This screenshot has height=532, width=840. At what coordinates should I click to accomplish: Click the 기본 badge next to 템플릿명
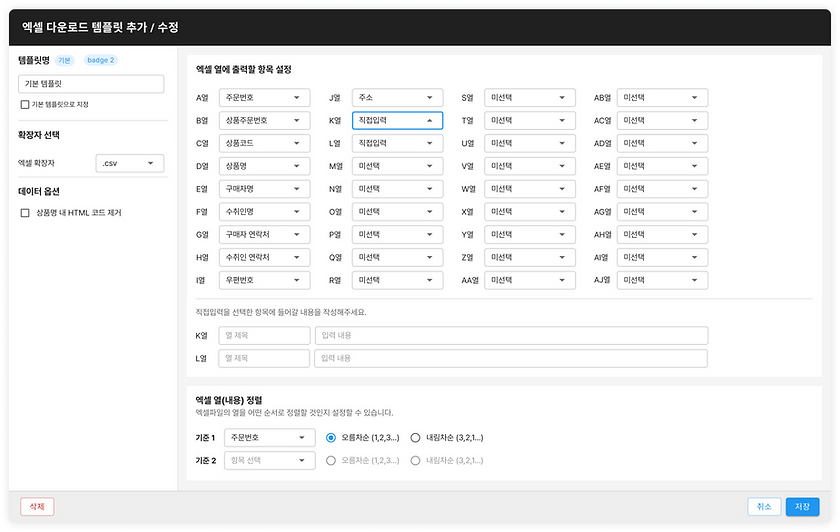64,61
